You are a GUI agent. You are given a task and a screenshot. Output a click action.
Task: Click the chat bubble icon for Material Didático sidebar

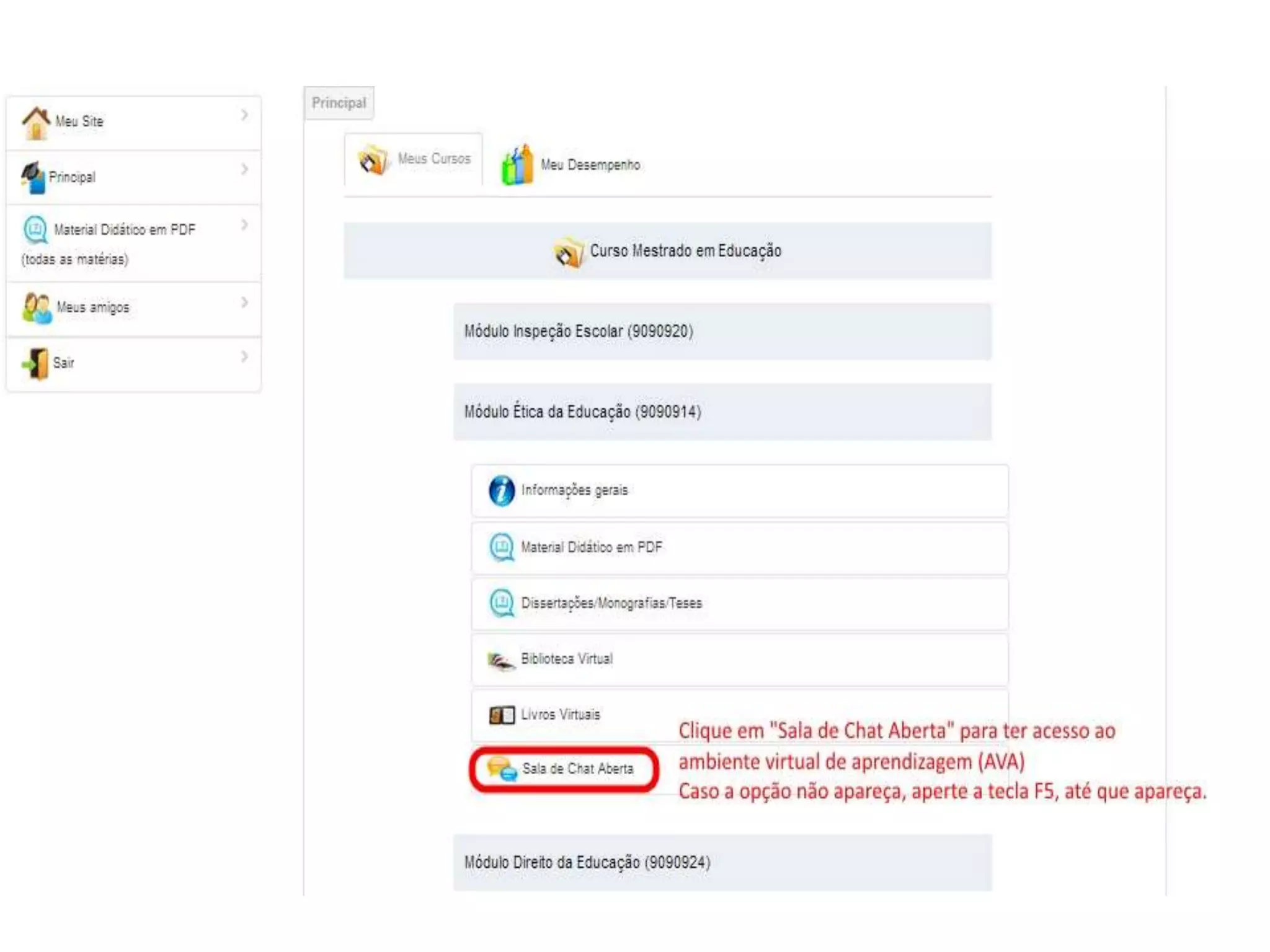coord(35,230)
